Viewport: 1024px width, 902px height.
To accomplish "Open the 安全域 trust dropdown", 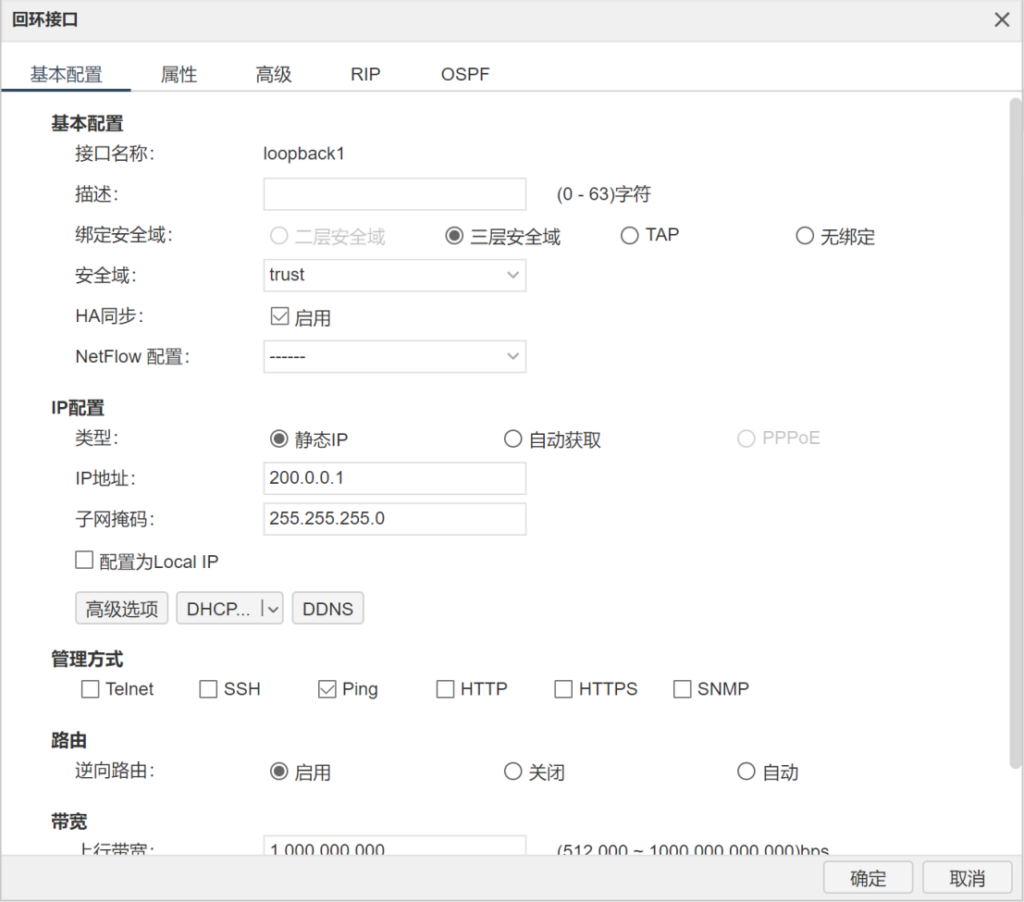I will pyautogui.click(x=394, y=275).
